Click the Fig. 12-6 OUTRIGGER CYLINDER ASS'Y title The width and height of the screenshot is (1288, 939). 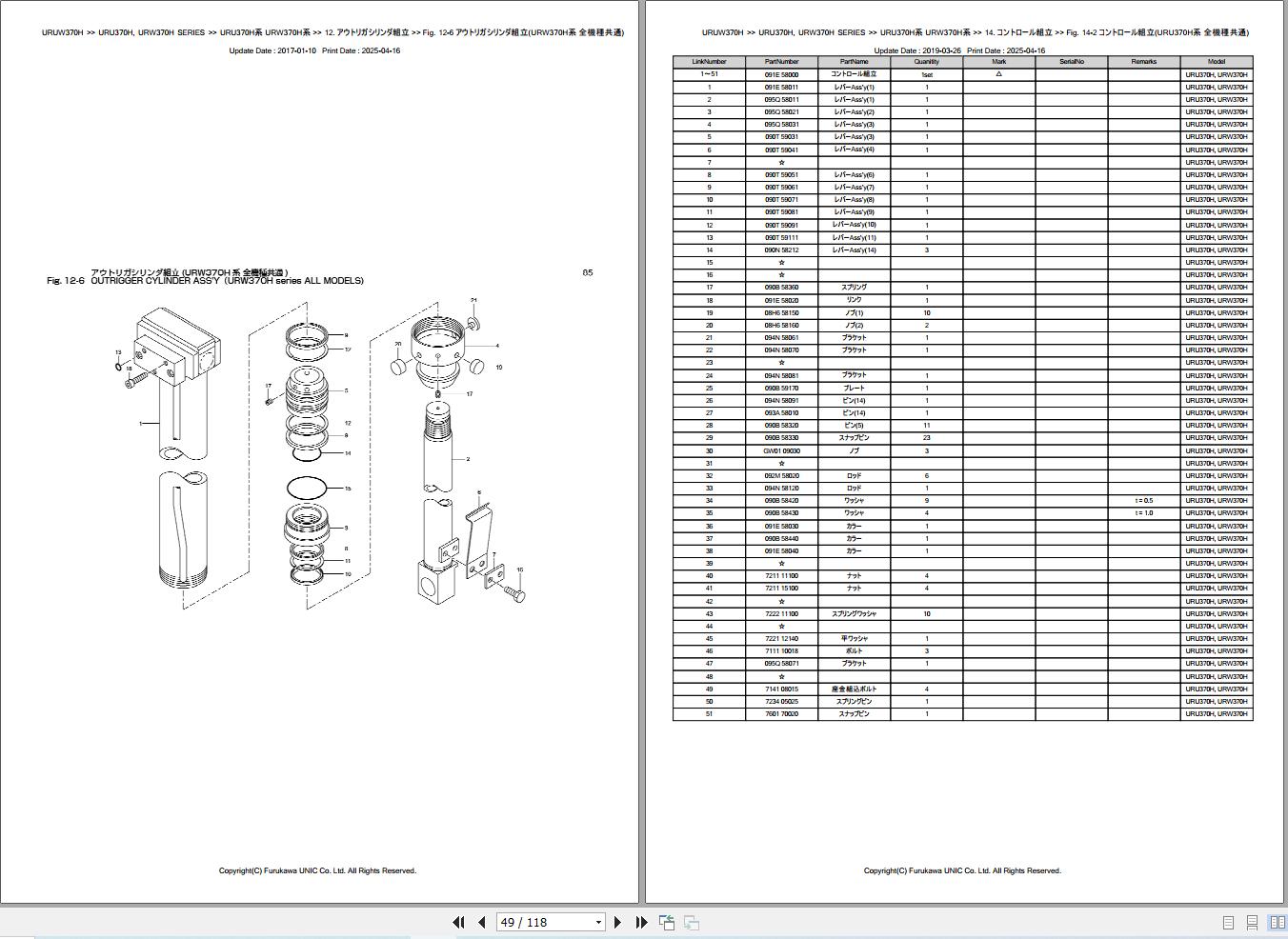[x=205, y=281]
